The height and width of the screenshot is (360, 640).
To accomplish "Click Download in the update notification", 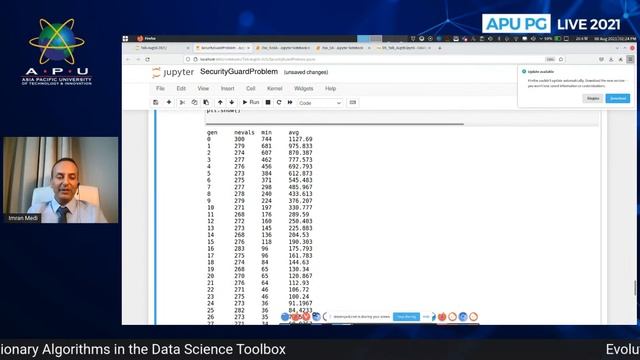I will 618,98.
